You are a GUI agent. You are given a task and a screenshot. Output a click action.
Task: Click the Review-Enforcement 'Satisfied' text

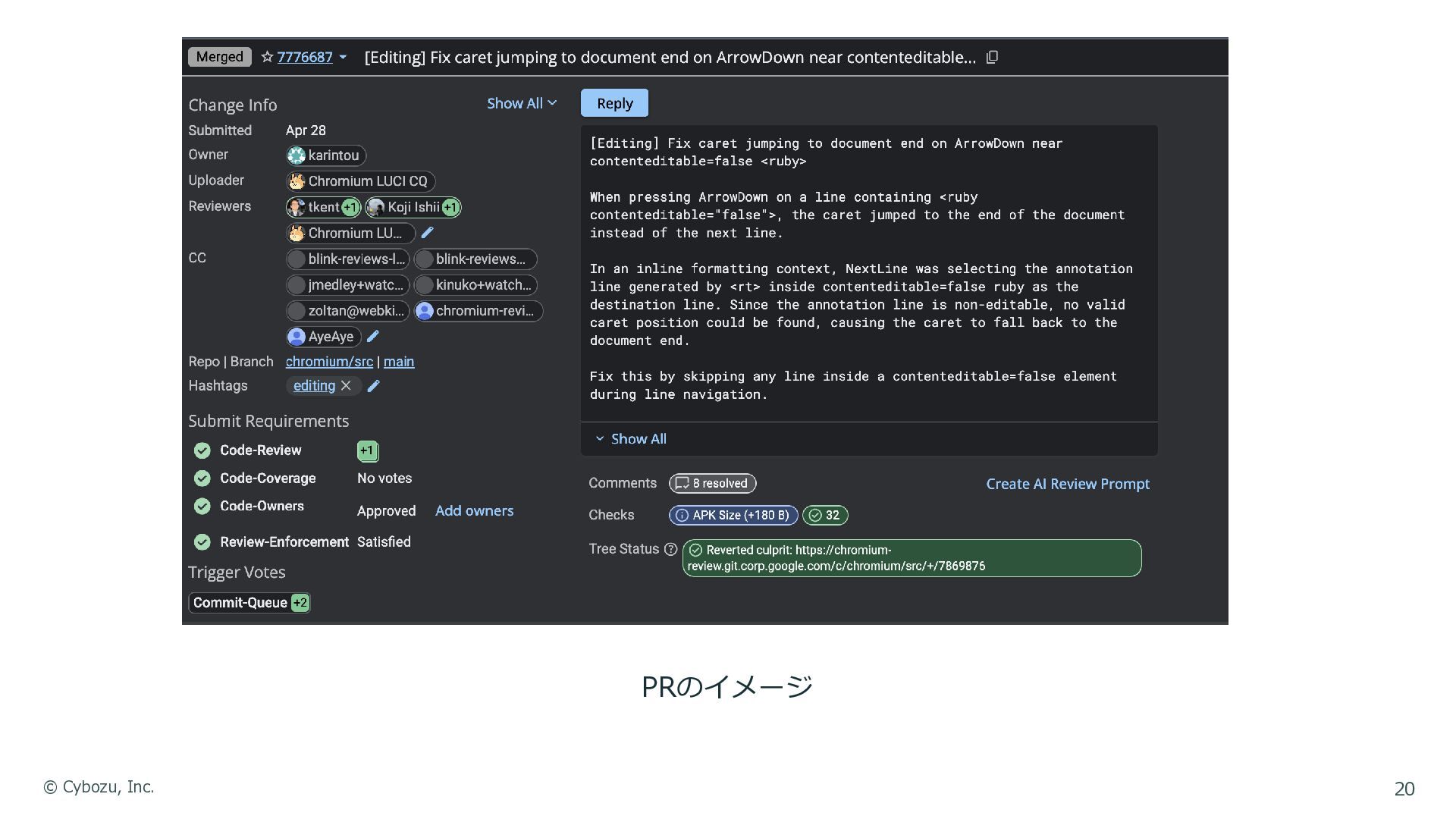click(x=384, y=542)
